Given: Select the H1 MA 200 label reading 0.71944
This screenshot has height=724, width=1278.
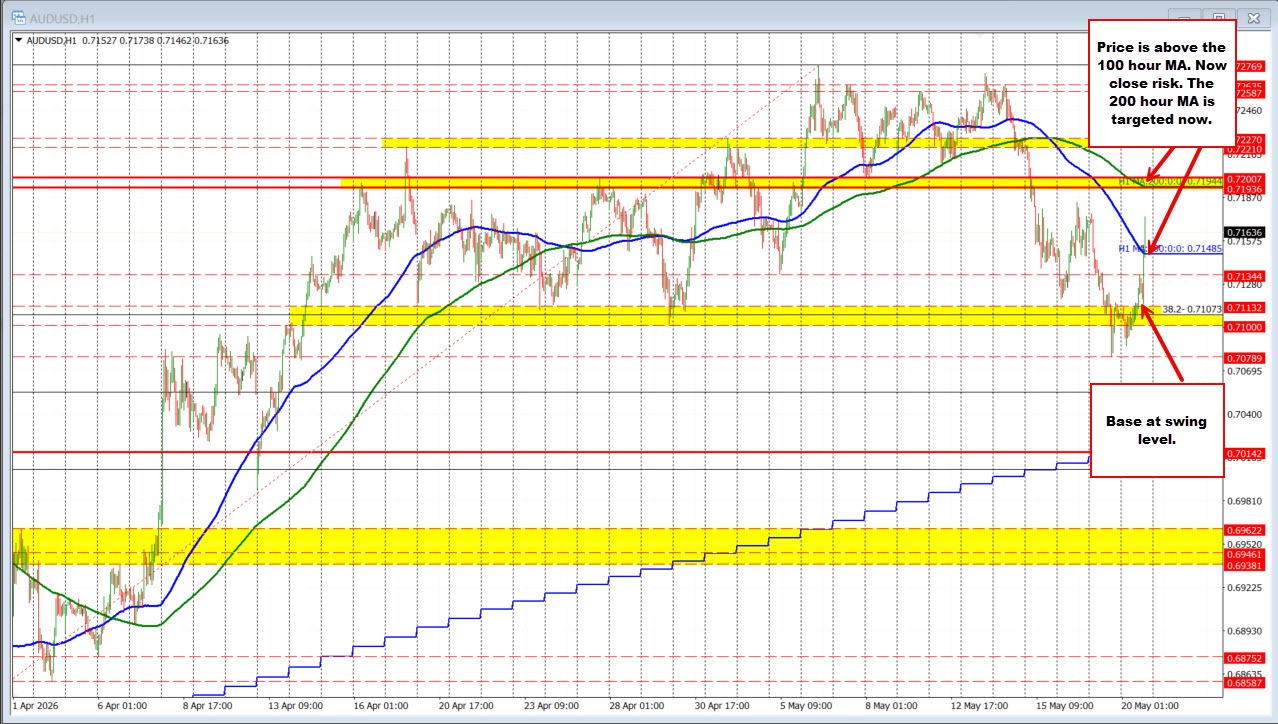Looking at the screenshot, I should pyautogui.click(x=1169, y=181).
